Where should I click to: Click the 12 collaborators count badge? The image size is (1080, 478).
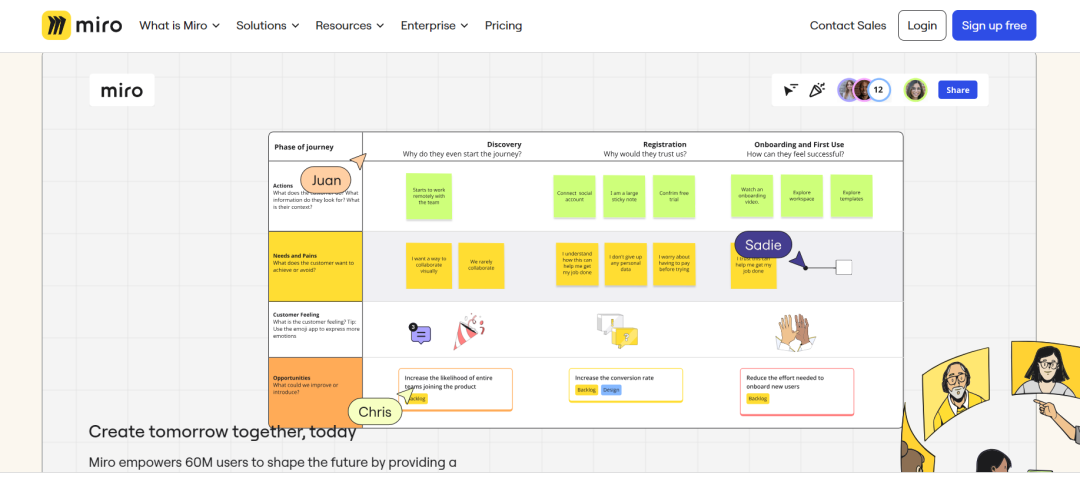pos(878,90)
